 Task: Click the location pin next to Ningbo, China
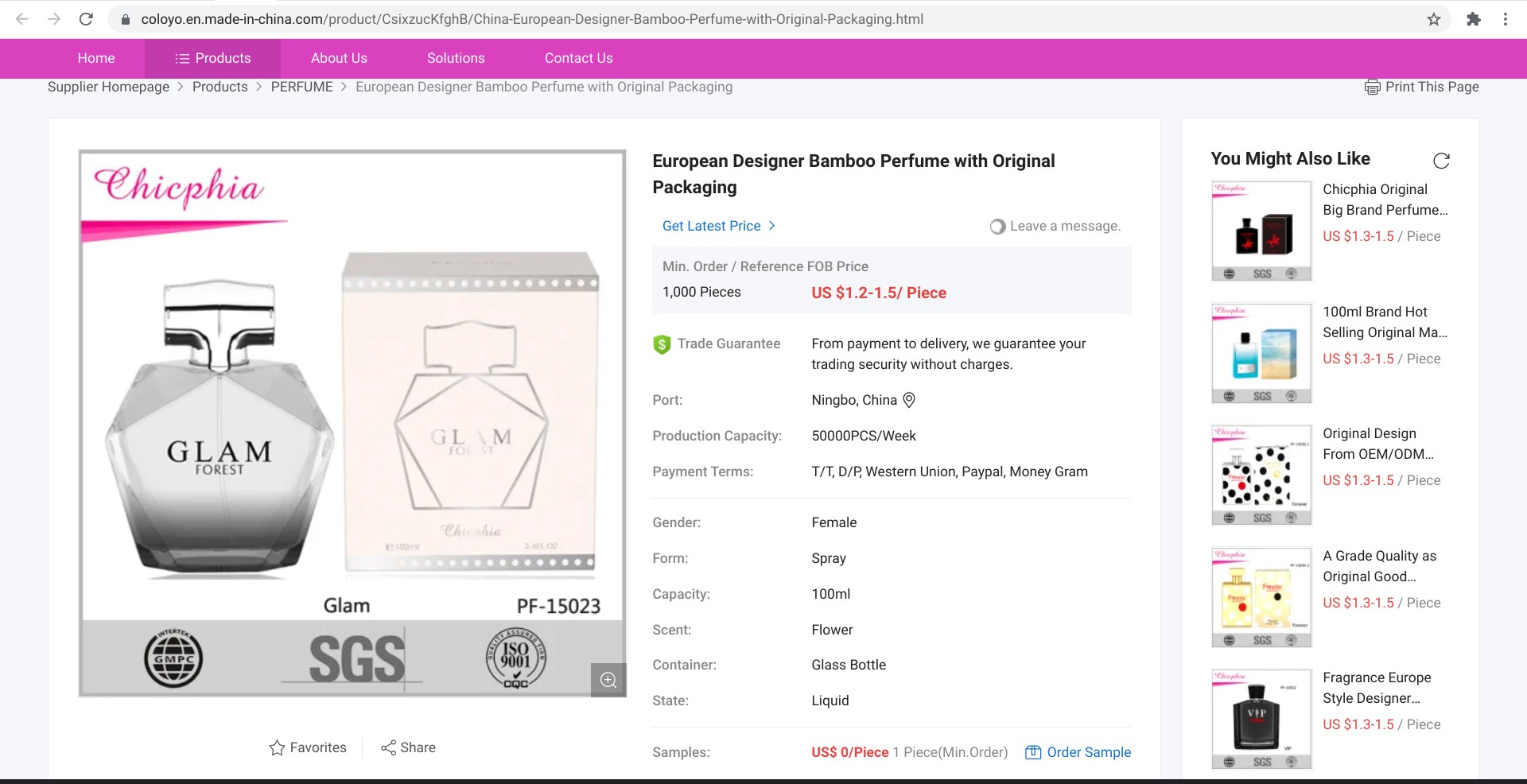click(x=909, y=400)
